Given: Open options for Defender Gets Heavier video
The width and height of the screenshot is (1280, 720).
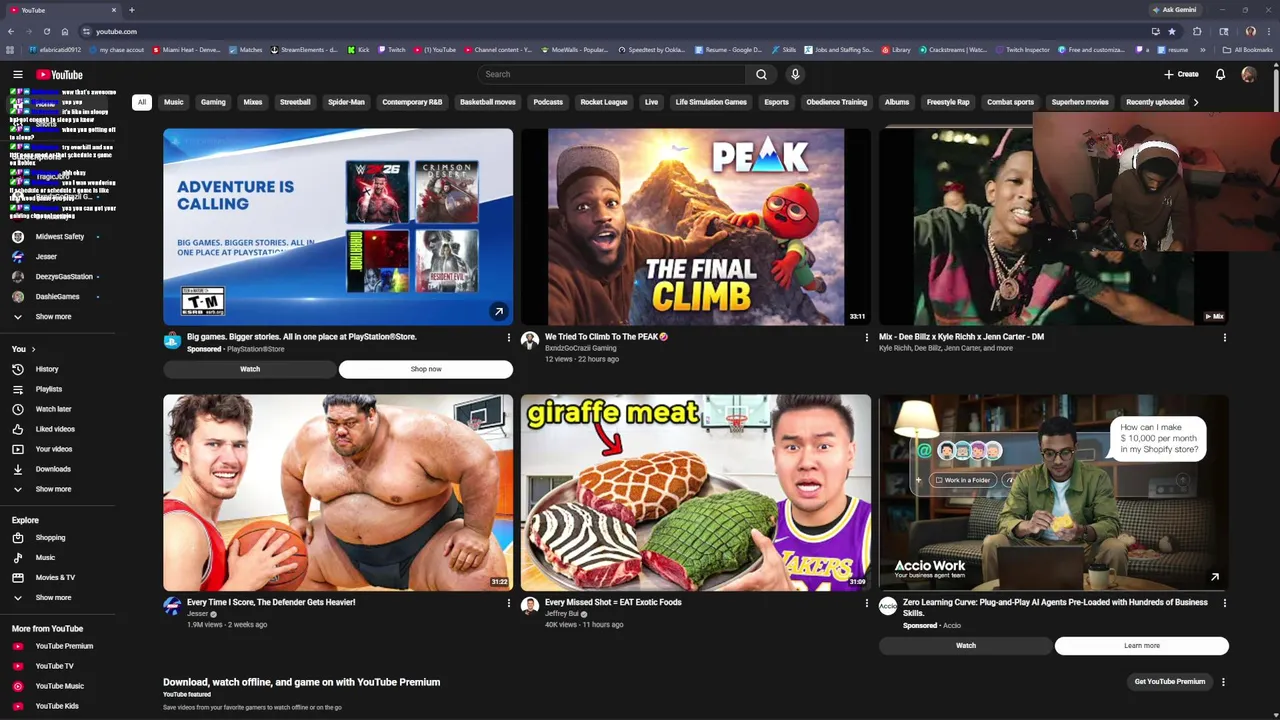Looking at the screenshot, I should [x=508, y=603].
